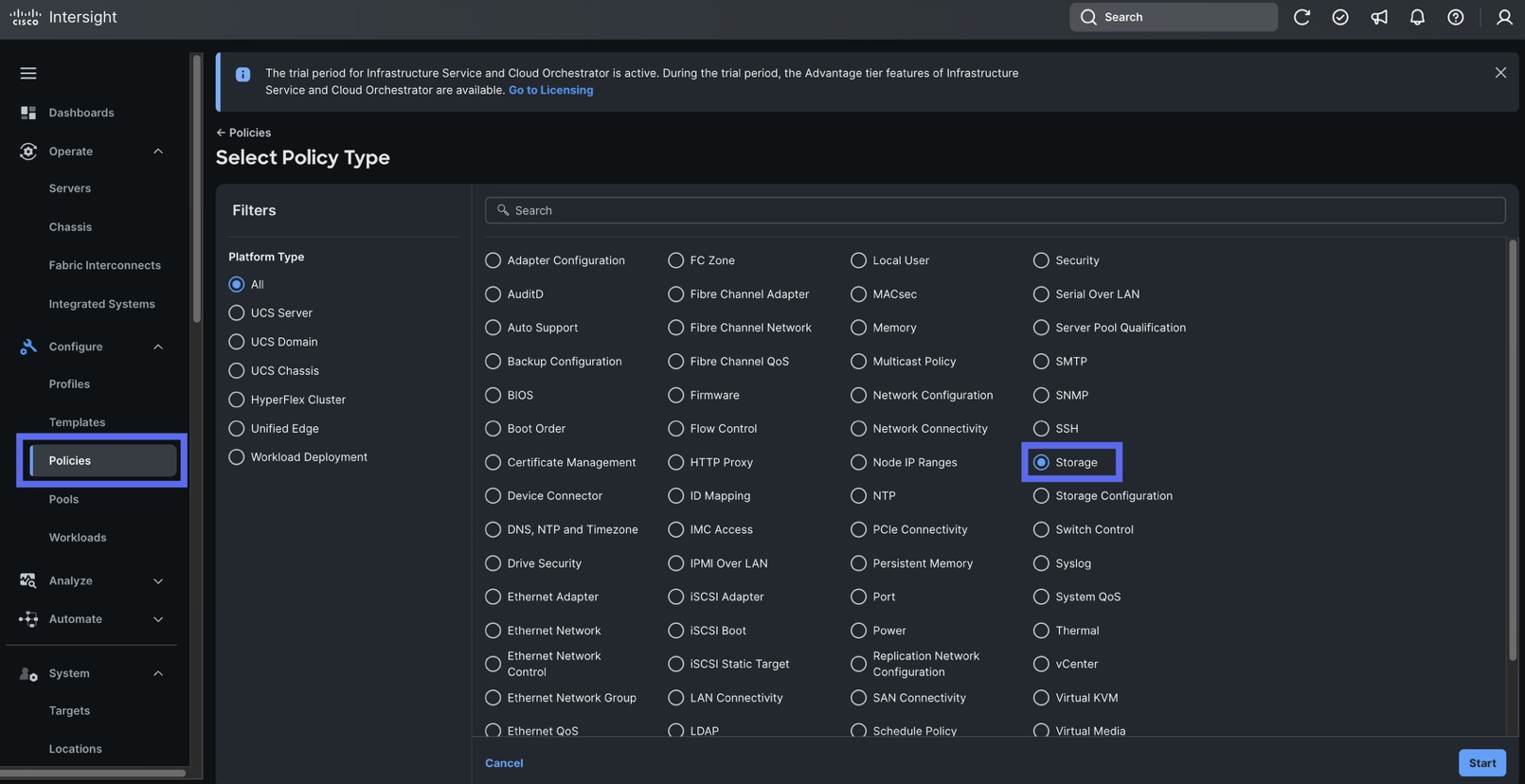Choose the Unified Edge platform type
The width and height of the screenshot is (1525, 784).
[237, 429]
